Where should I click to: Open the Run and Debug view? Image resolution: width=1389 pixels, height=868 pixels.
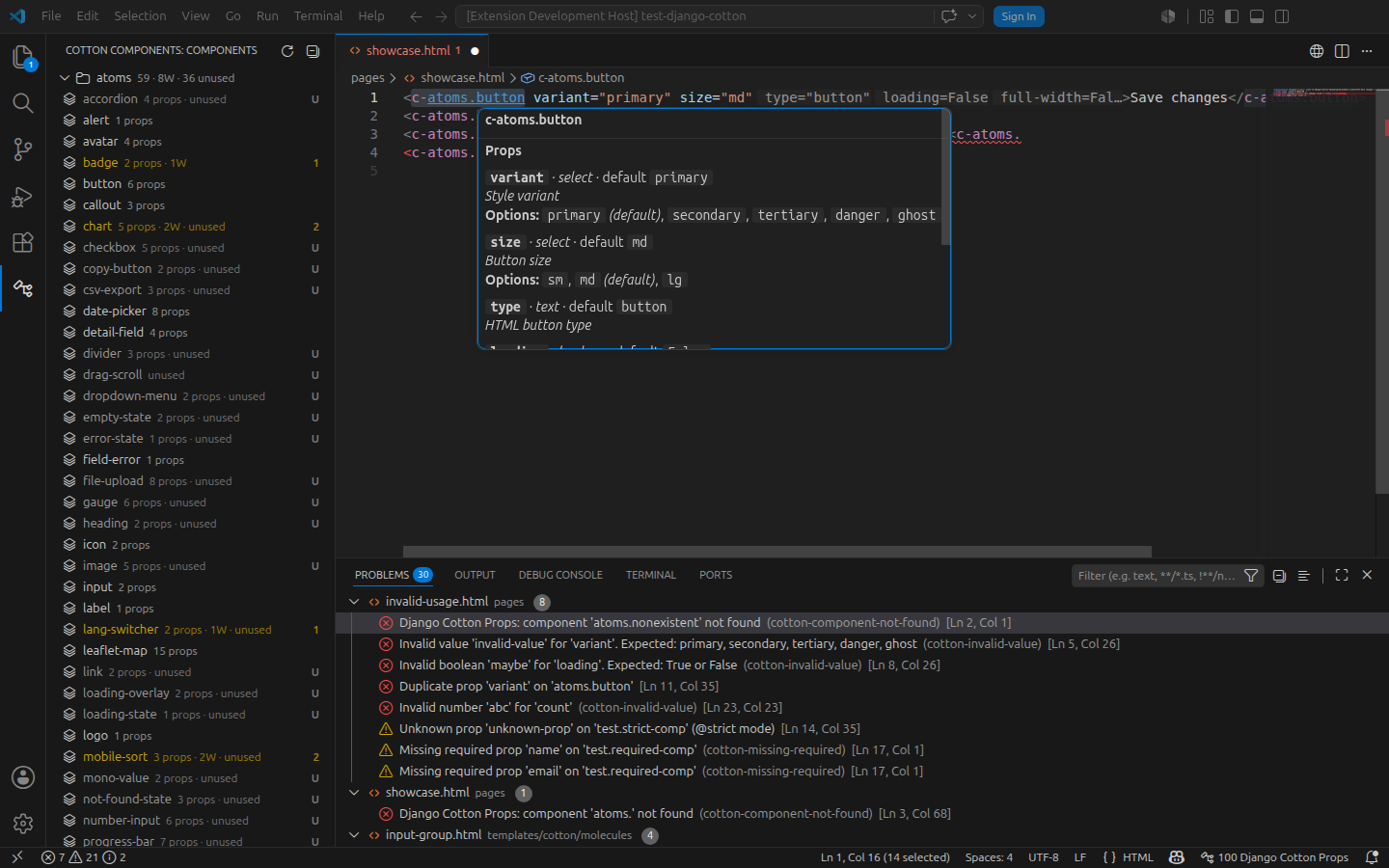[22, 196]
